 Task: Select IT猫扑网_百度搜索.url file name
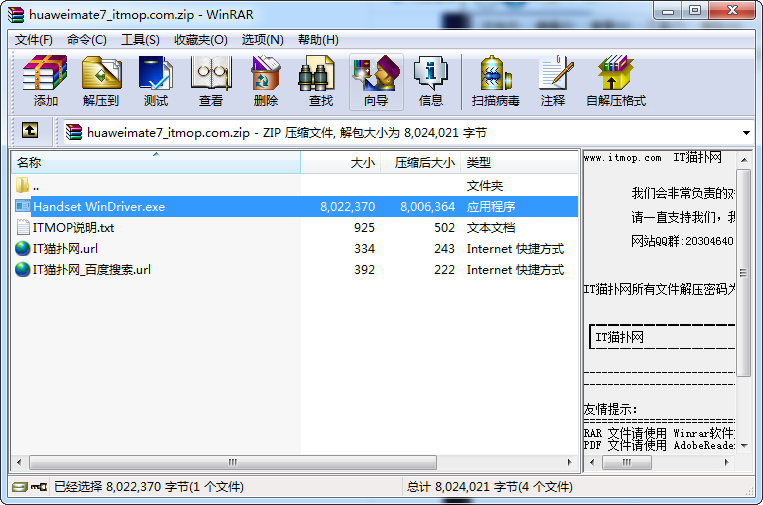click(91, 270)
